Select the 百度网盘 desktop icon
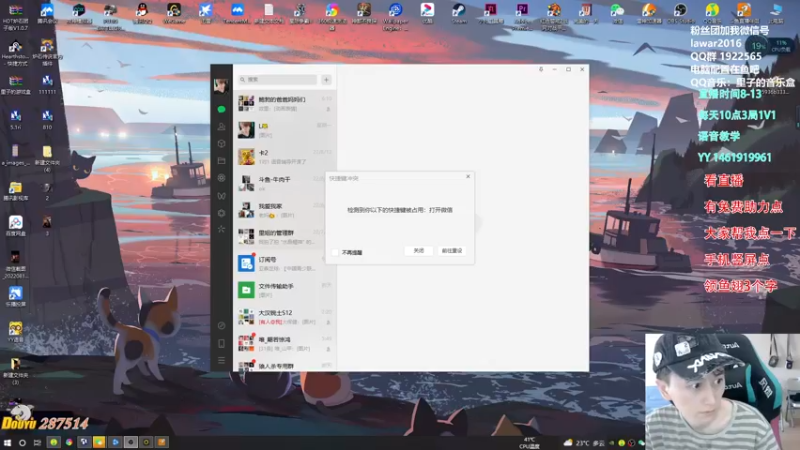Viewport: 800px width, 450px height. pos(15,226)
